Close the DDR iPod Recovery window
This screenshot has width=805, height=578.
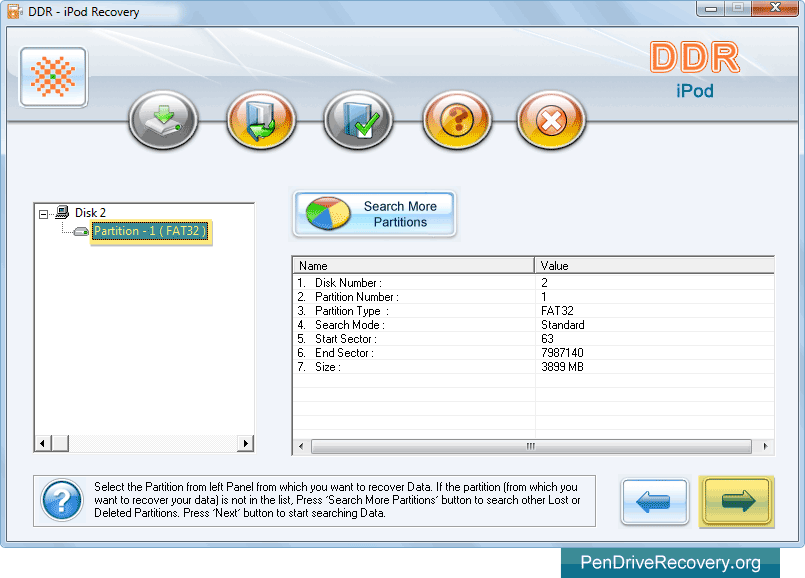[x=775, y=8]
